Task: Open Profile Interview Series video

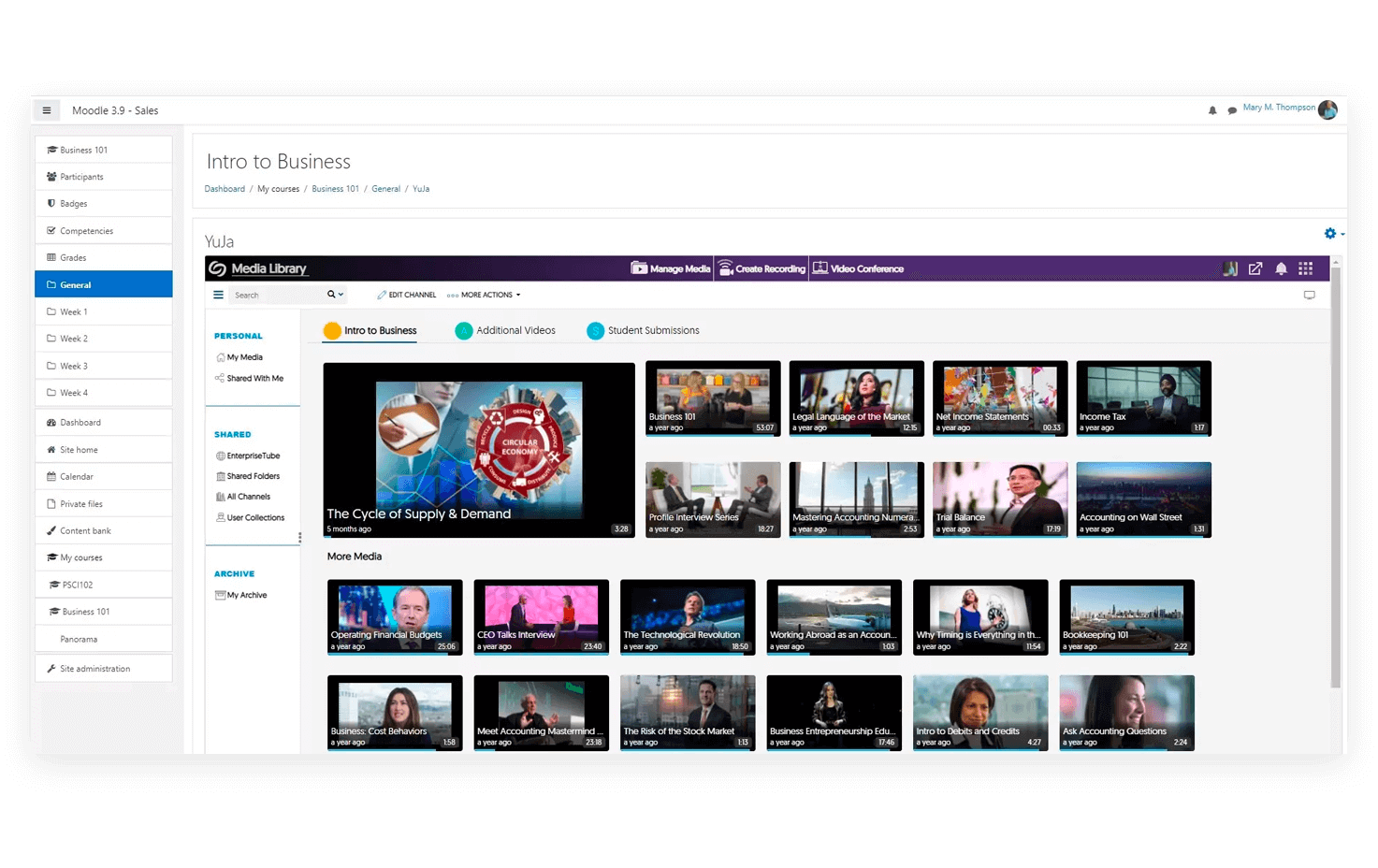Action: 713,499
